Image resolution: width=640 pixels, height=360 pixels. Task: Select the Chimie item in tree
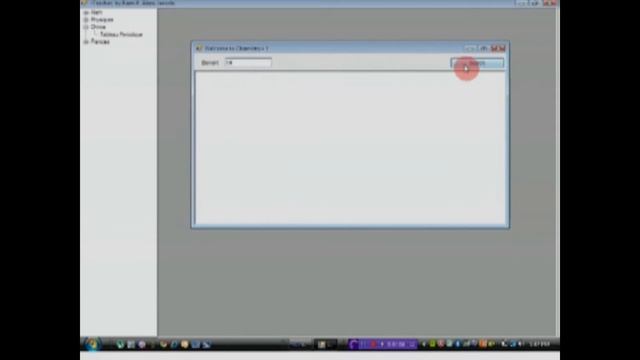coord(98,27)
